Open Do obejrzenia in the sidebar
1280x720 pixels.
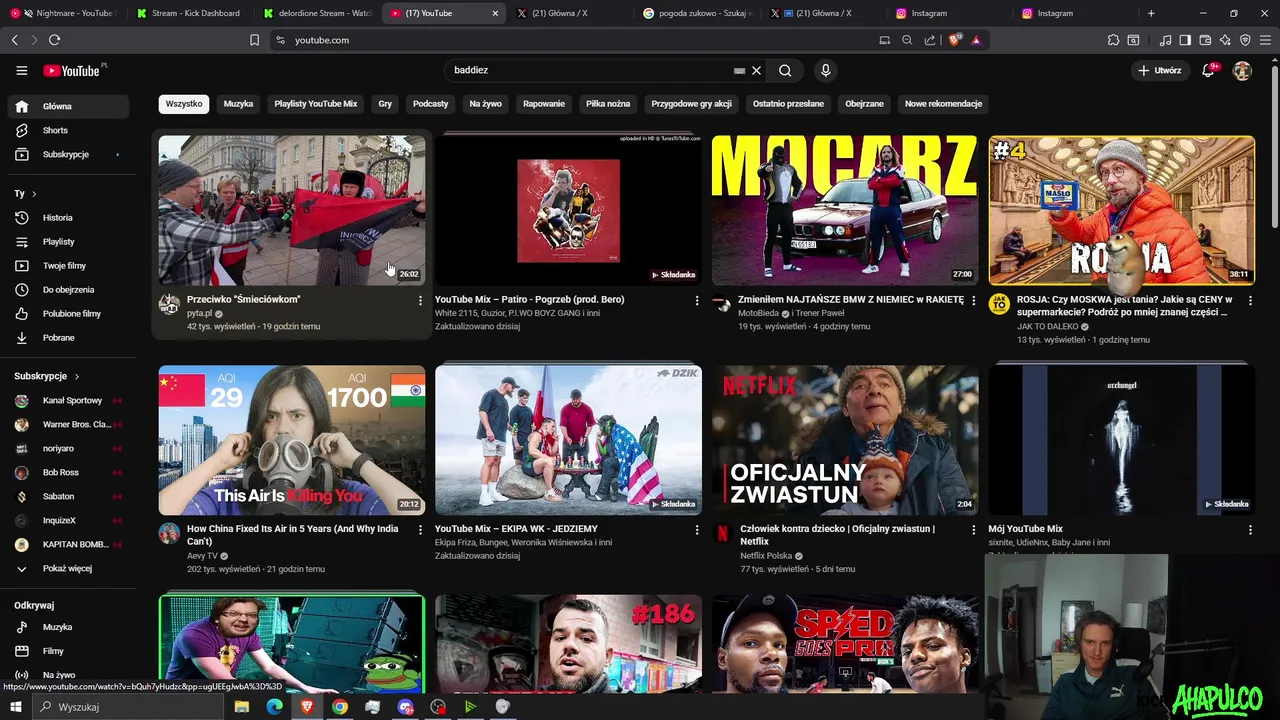68,289
